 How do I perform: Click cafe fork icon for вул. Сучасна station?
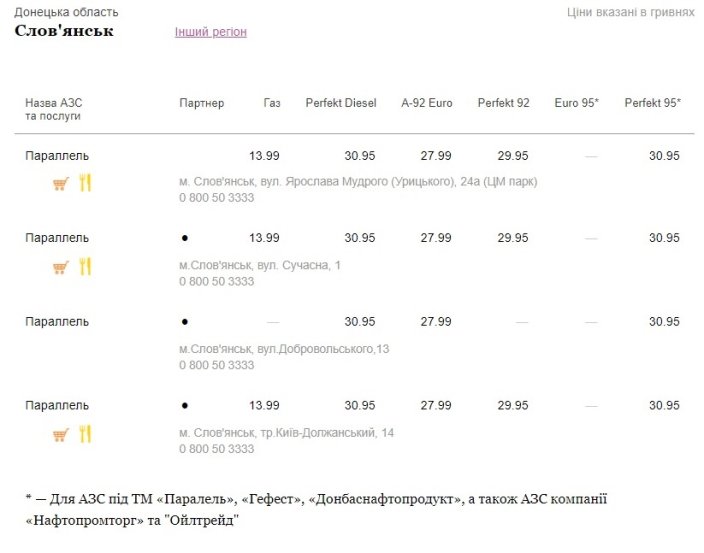(x=85, y=266)
